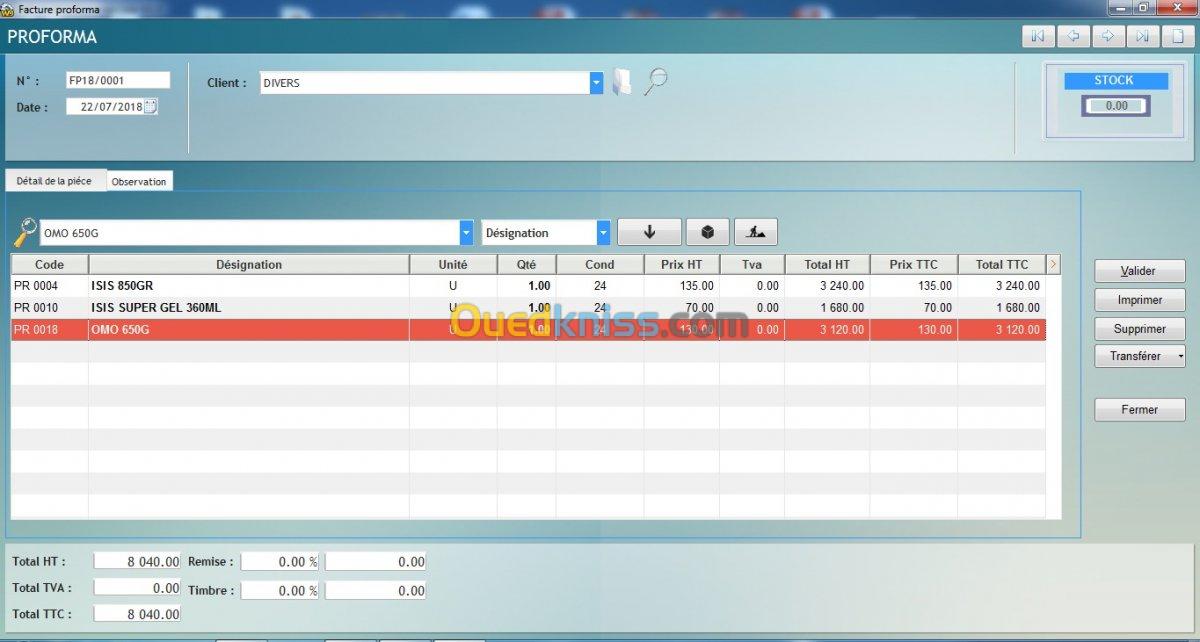
Task: Click the black cube product icon button
Action: [707, 232]
